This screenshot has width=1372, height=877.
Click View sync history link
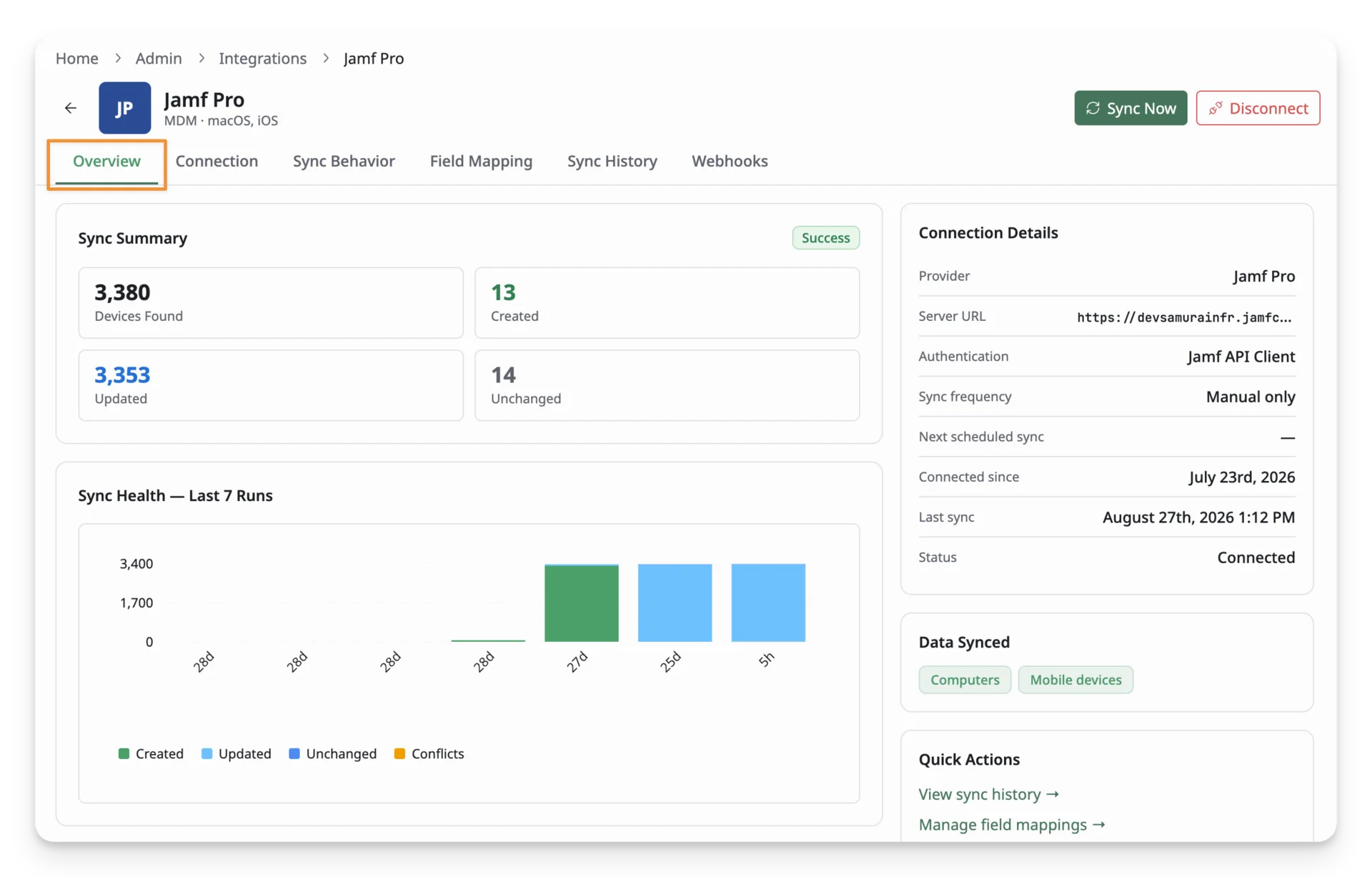click(x=988, y=794)
